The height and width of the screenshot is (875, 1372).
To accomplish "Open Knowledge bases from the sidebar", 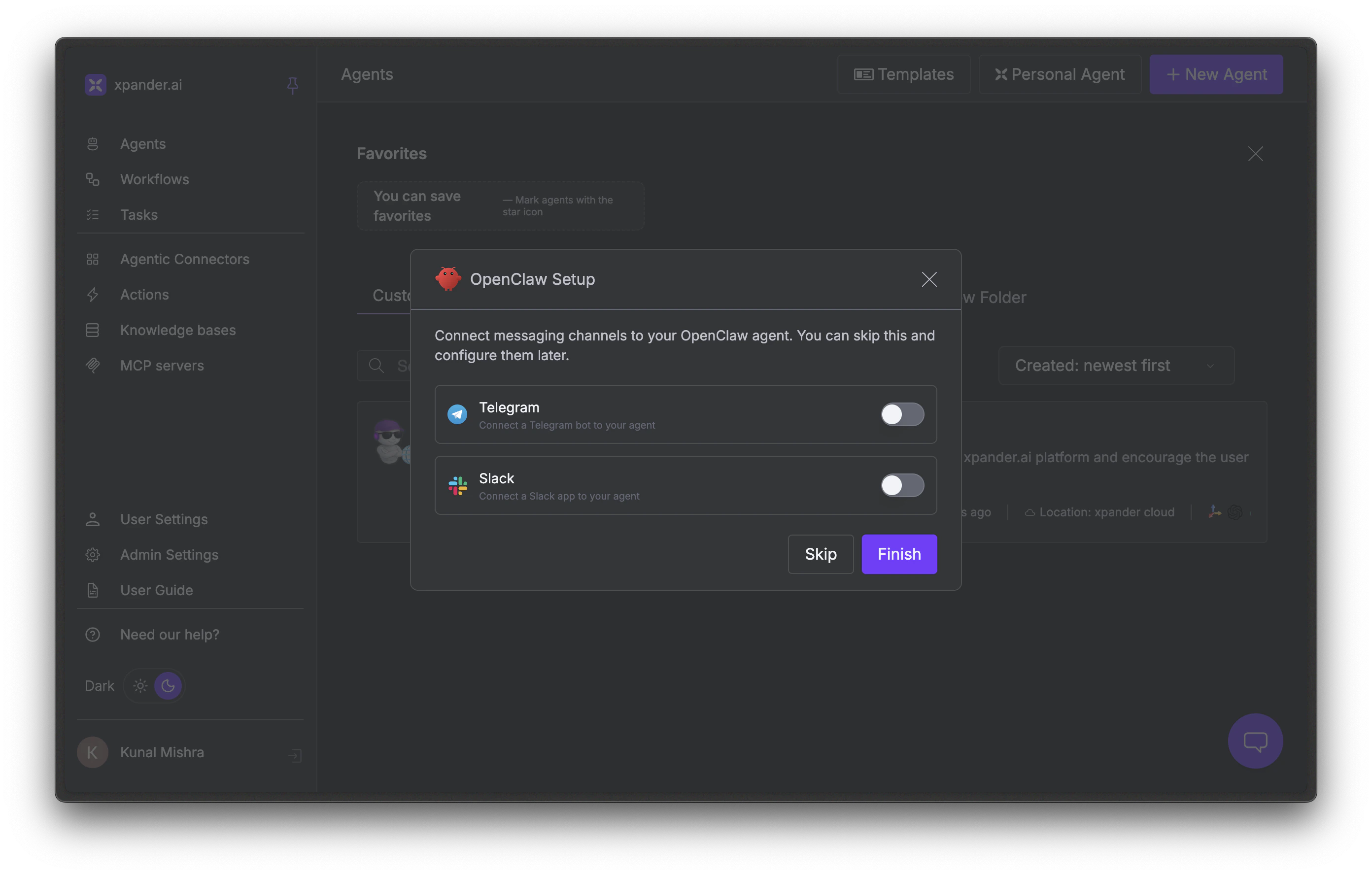I will pyautogui.click(x=178, y=330).
